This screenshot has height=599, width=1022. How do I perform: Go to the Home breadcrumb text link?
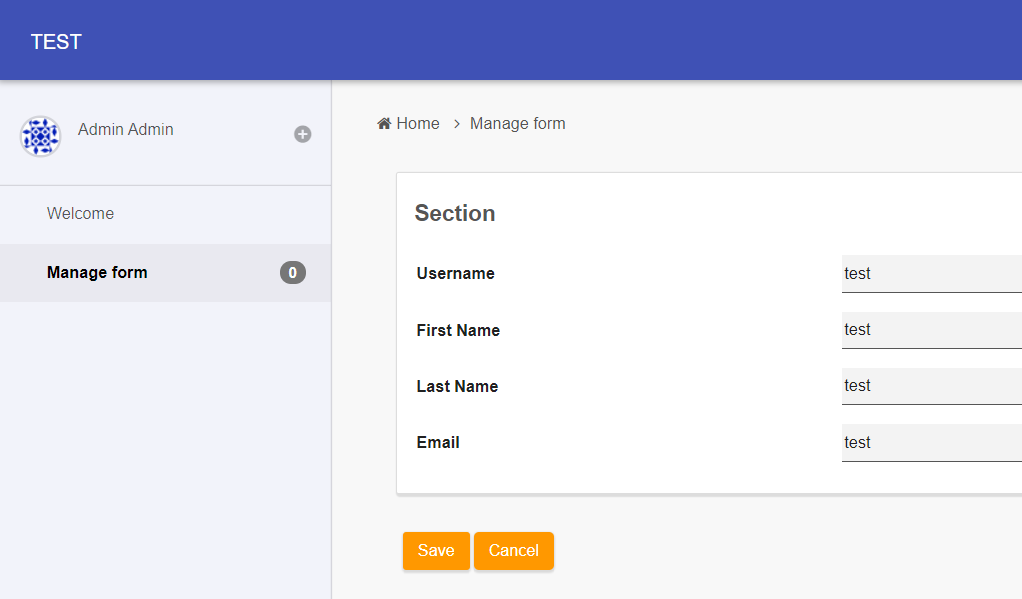tap(418, 124)
